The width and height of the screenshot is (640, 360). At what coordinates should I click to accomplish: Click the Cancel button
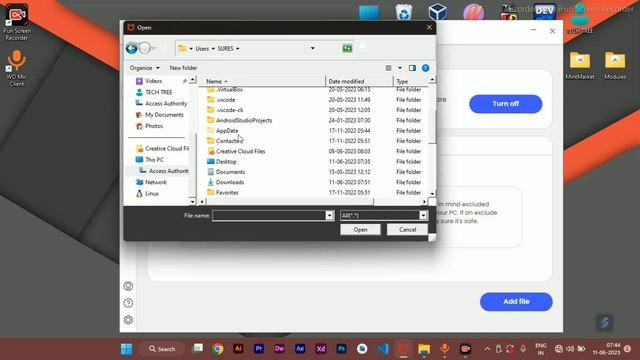coord(407,230)
